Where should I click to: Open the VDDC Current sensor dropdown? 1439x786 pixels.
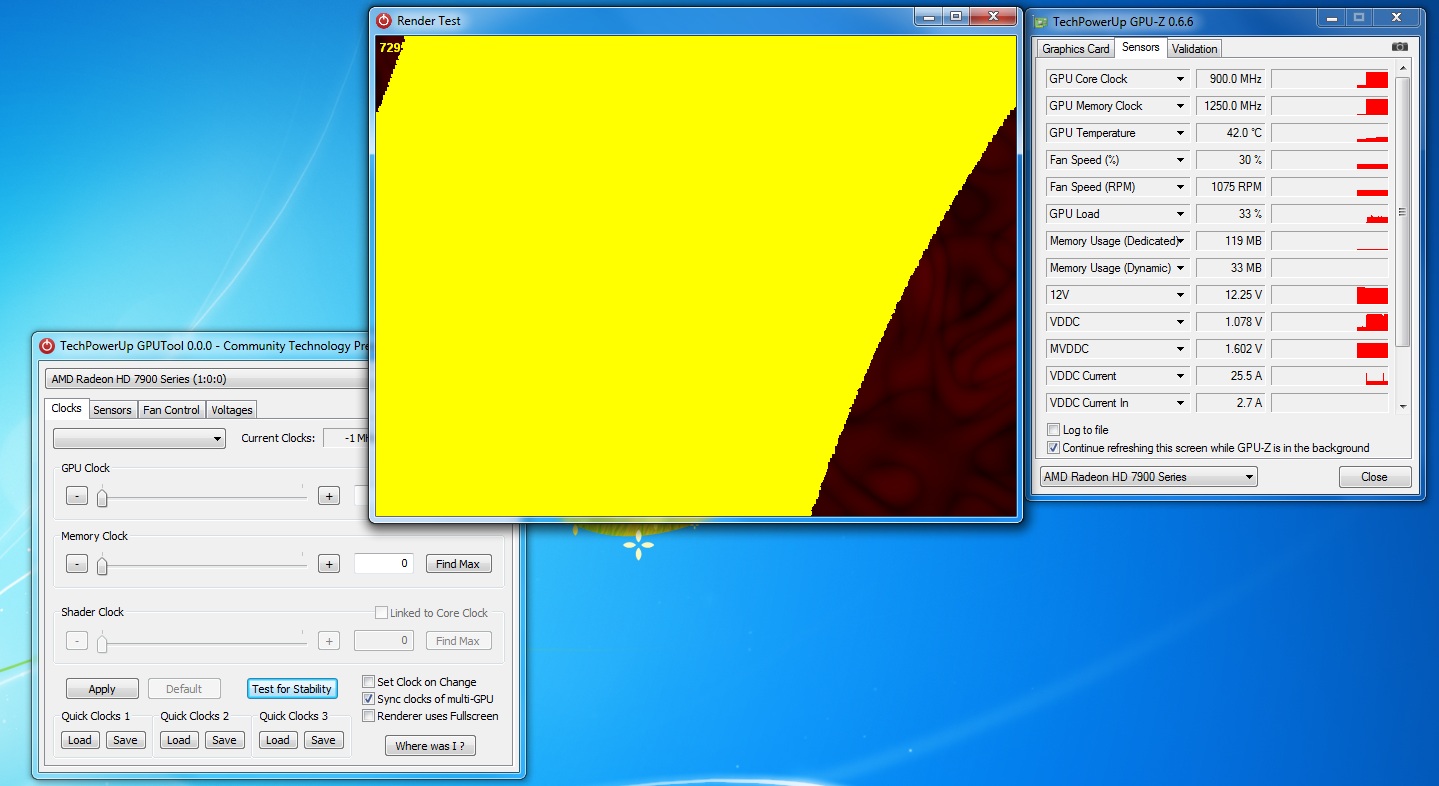[1180, 376]
